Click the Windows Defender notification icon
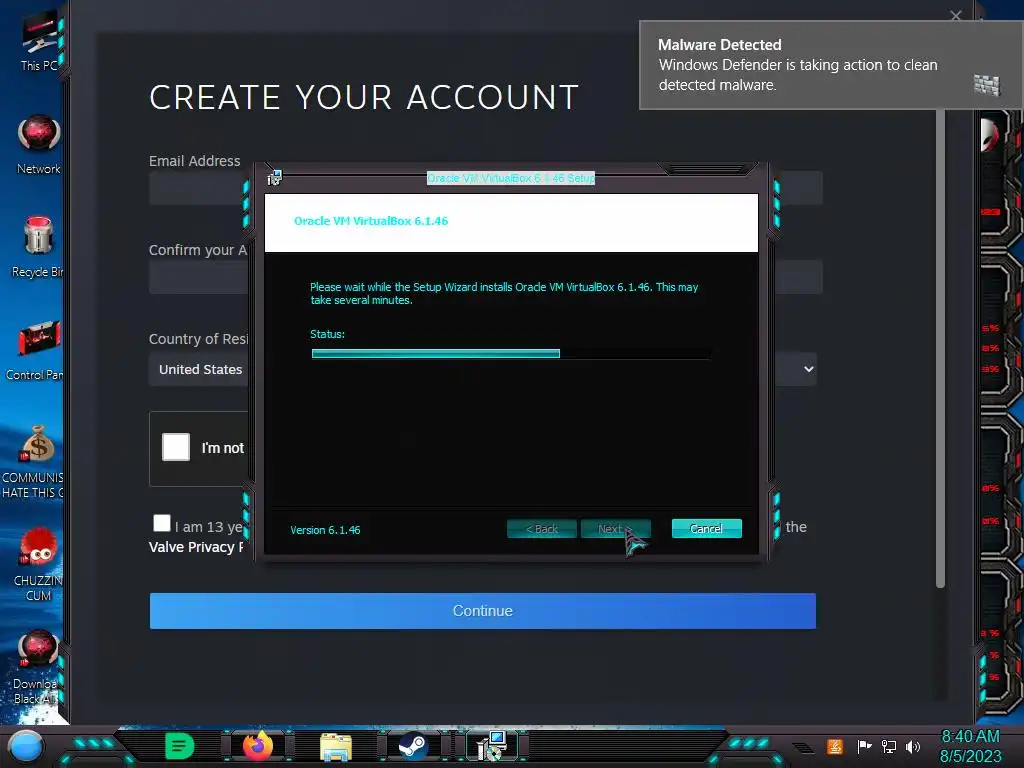This screenshot has height=768, width=1024. [x=987, y=85]
